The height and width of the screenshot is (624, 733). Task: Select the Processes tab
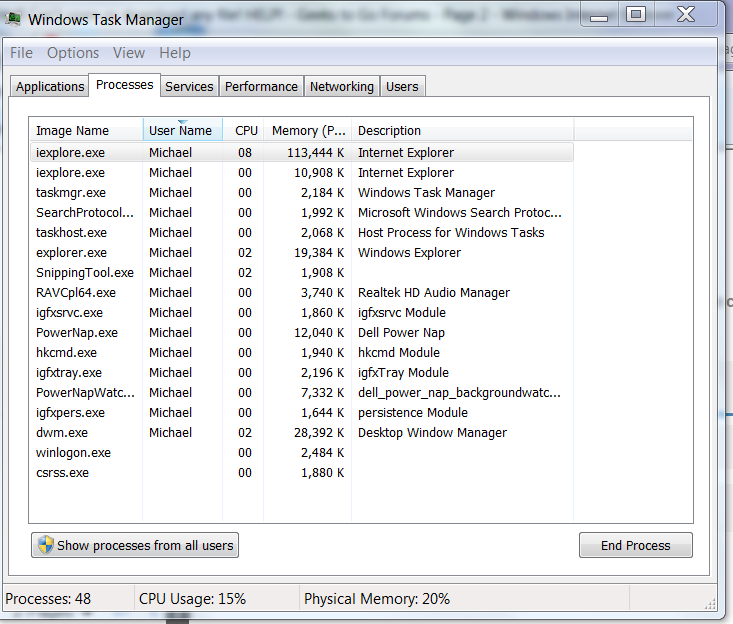(125, 85)
